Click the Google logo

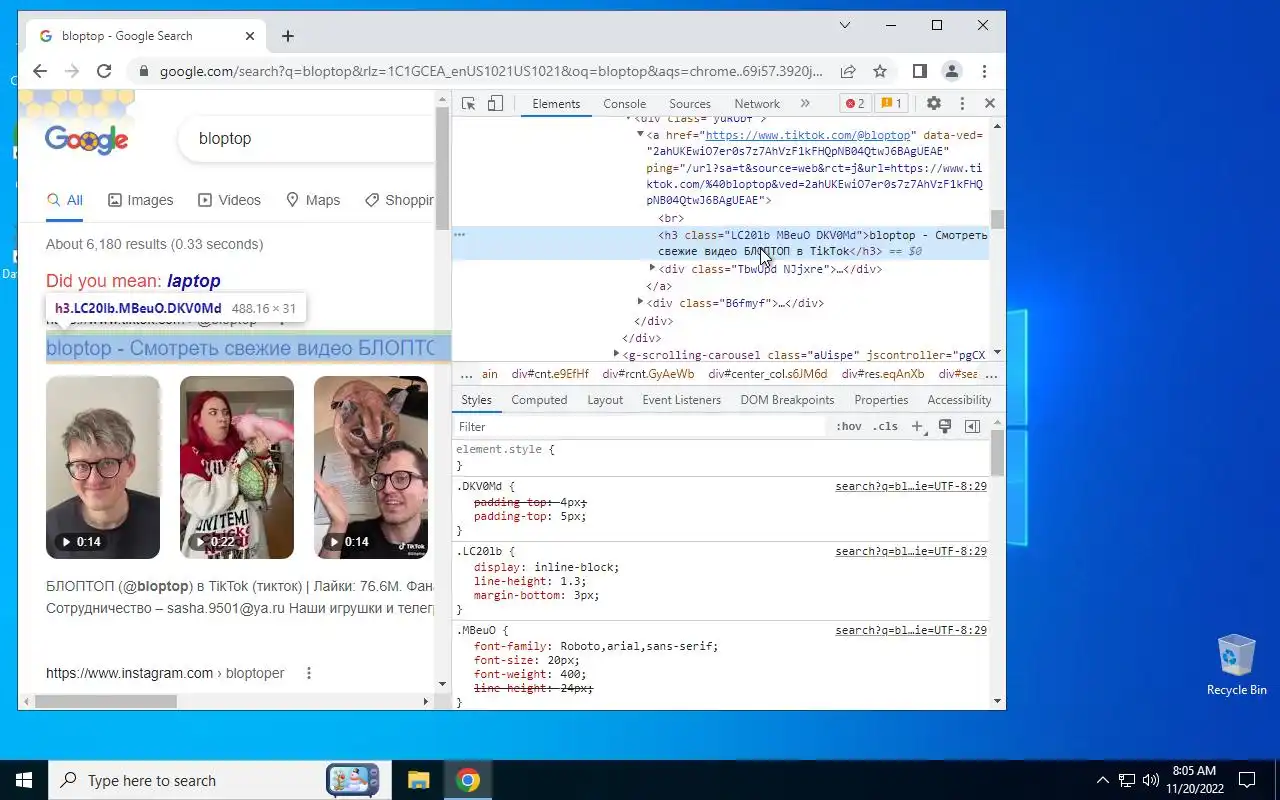86,139
